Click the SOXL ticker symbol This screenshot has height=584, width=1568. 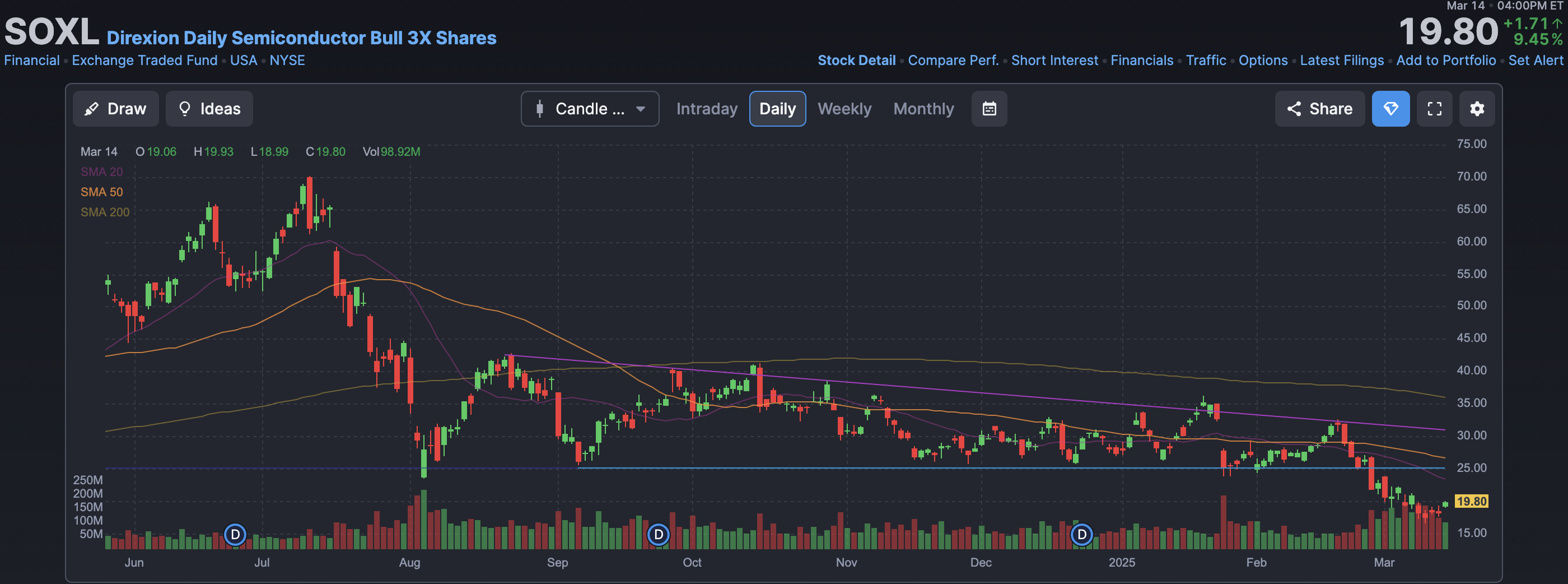[x=52, y=32]
